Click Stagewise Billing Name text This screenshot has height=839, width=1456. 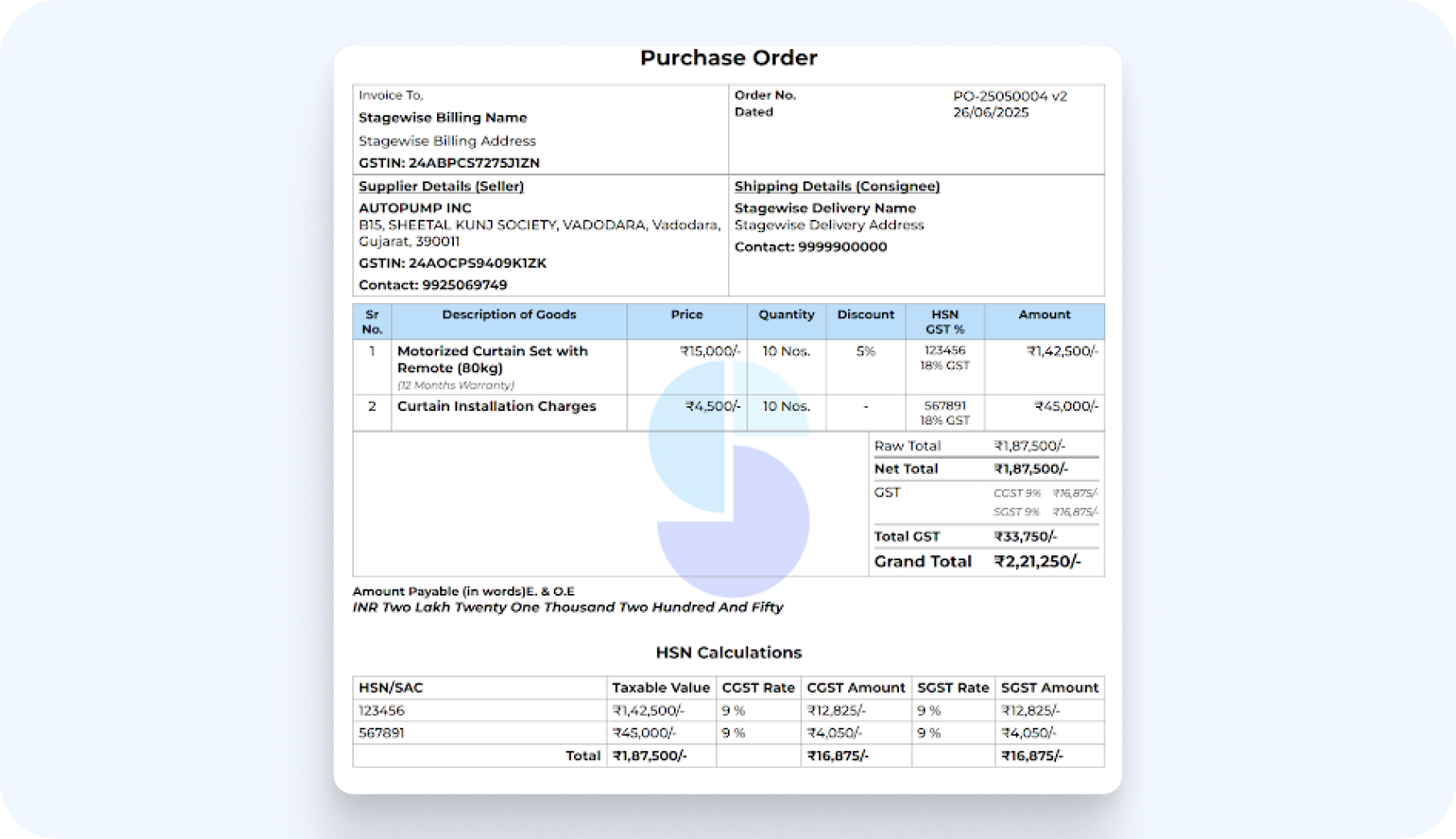click(443, 118)
